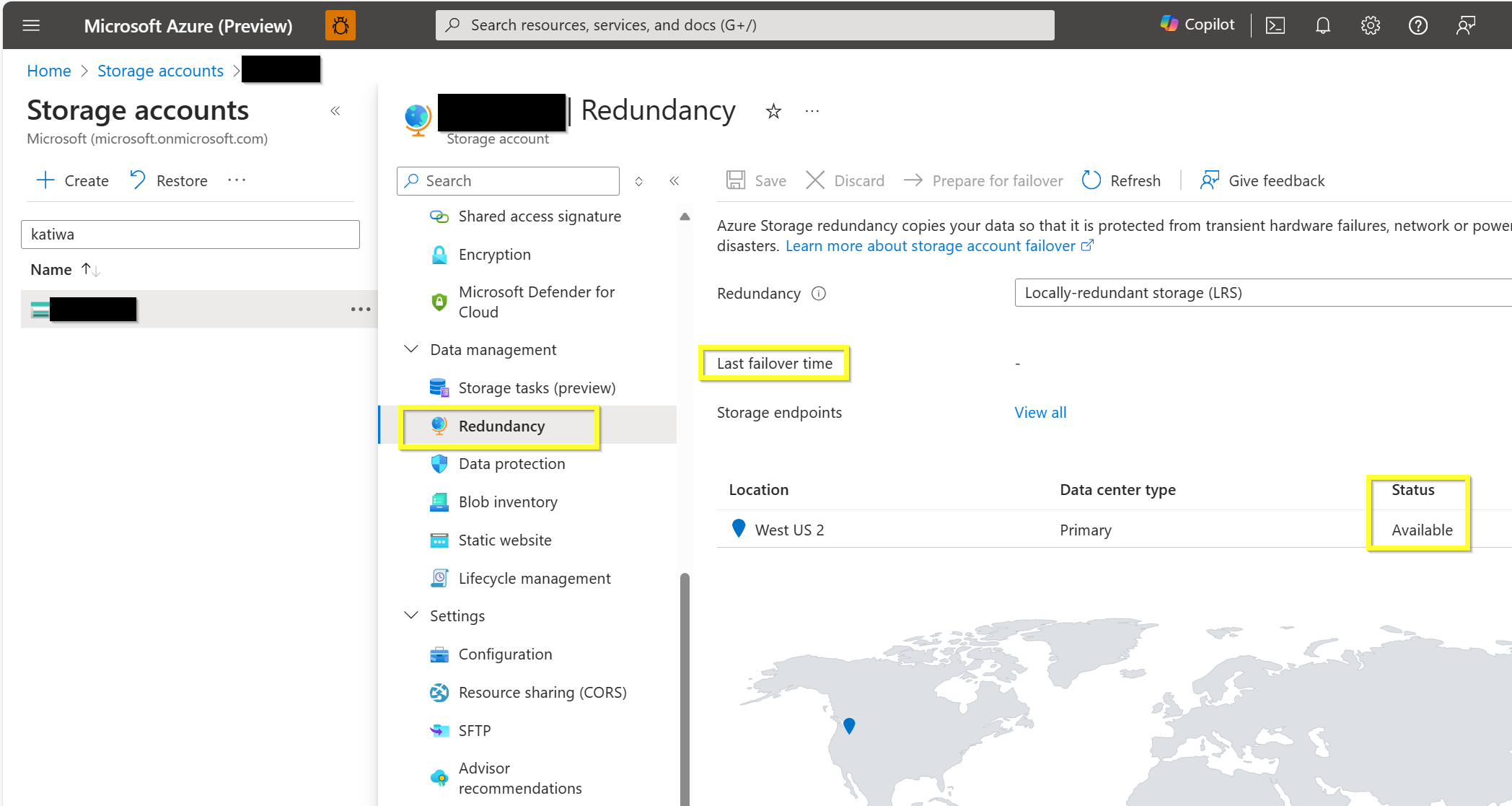The image size is (1512, 806).
Task: Open Blob inventory
Action: 508,502
